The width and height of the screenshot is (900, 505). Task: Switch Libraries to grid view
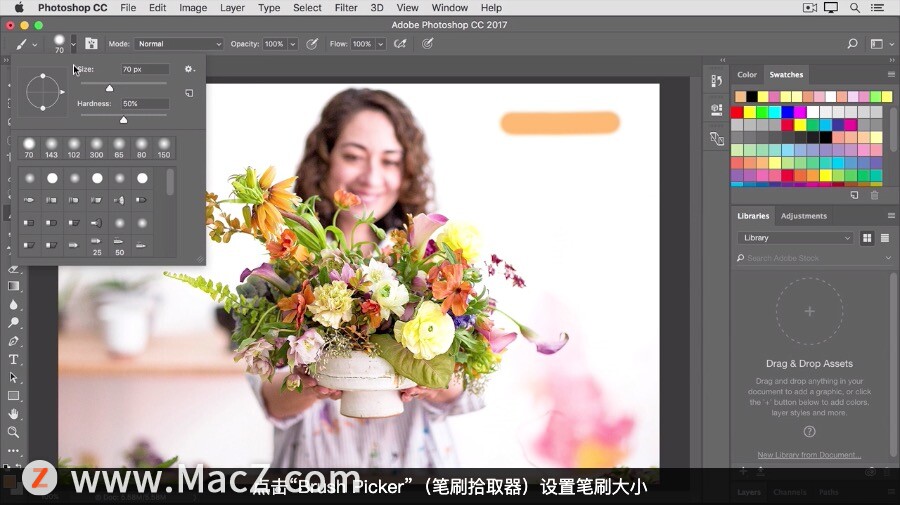click(x=867, y=238)
